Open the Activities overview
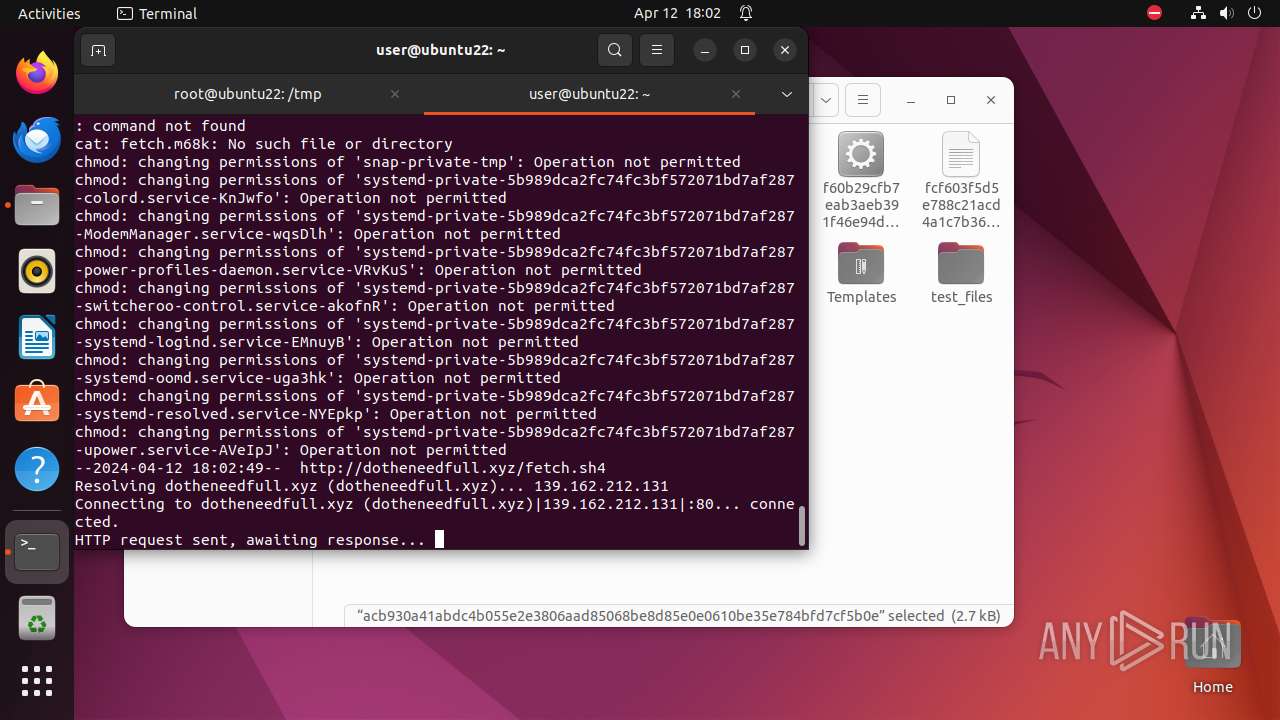The height and width of the screenshot is (720, 1280). pos(49,13)
